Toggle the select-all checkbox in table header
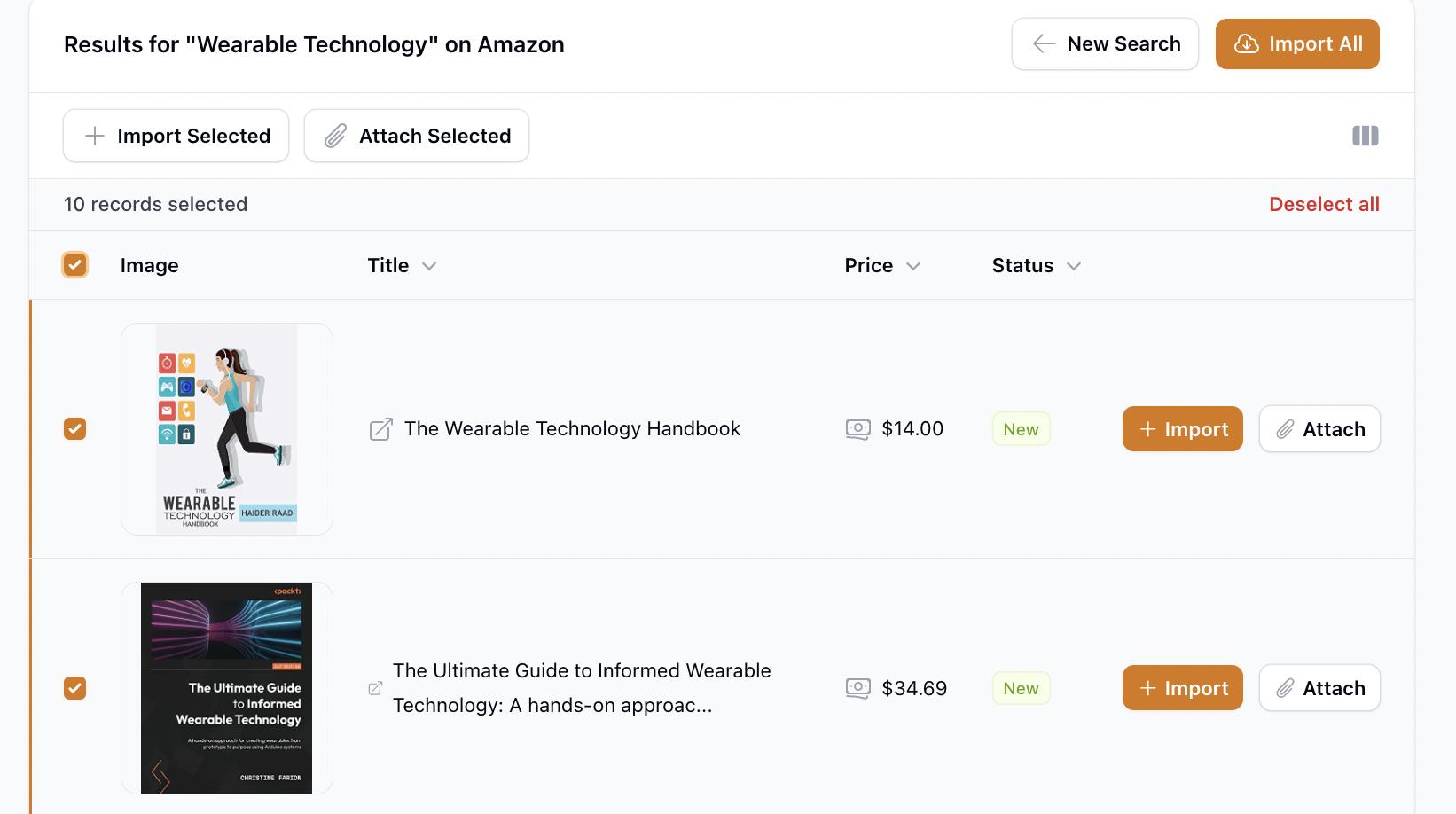The width and height of the screenshot is (1456, 814). pyautogui.click(x=75, y=265)
